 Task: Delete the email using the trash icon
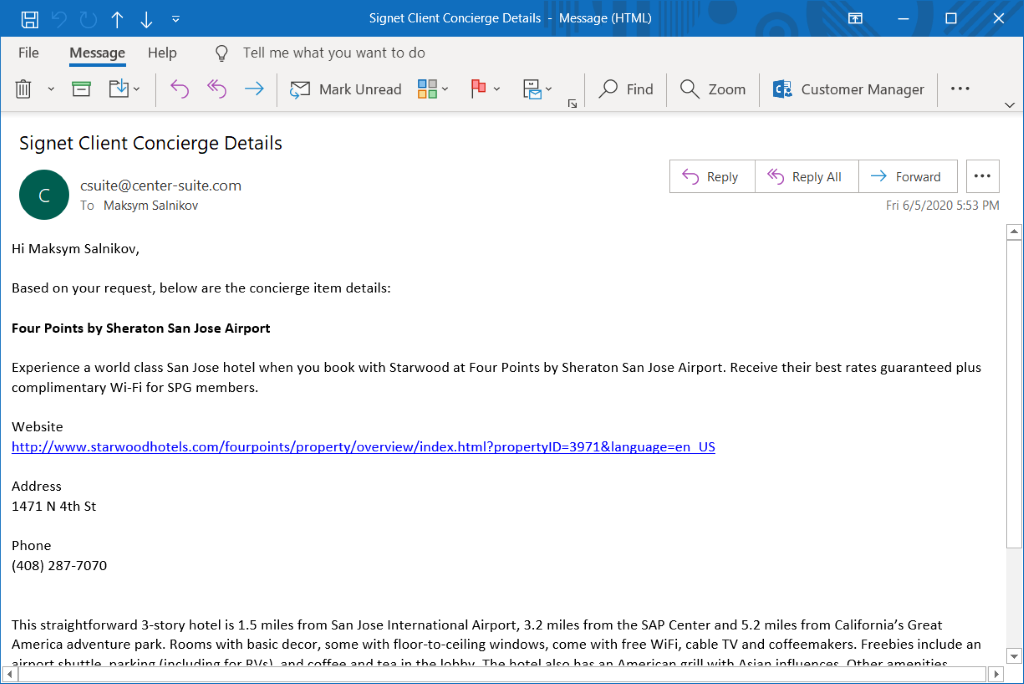click(22, 89)
